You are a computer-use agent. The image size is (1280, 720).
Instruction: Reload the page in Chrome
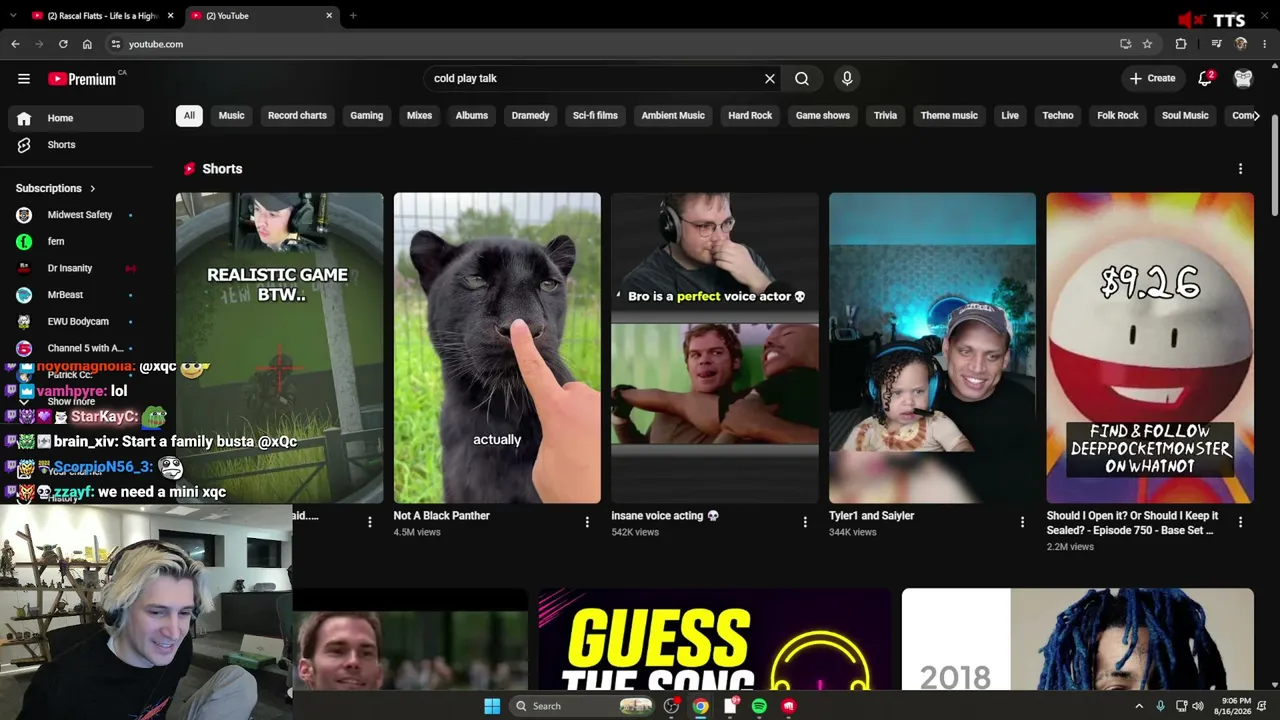(63, 44)
